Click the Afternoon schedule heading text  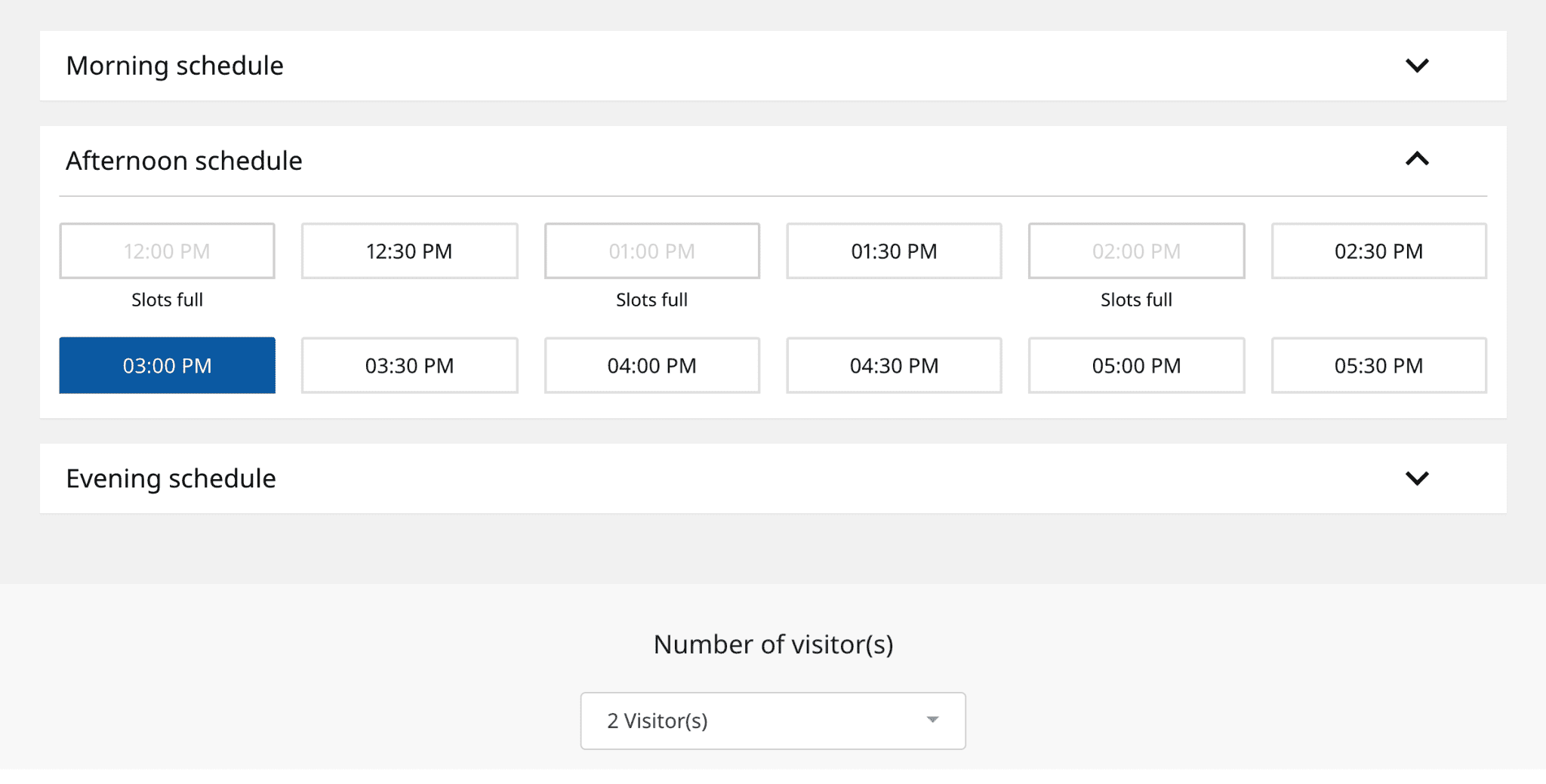click(184, 161)
